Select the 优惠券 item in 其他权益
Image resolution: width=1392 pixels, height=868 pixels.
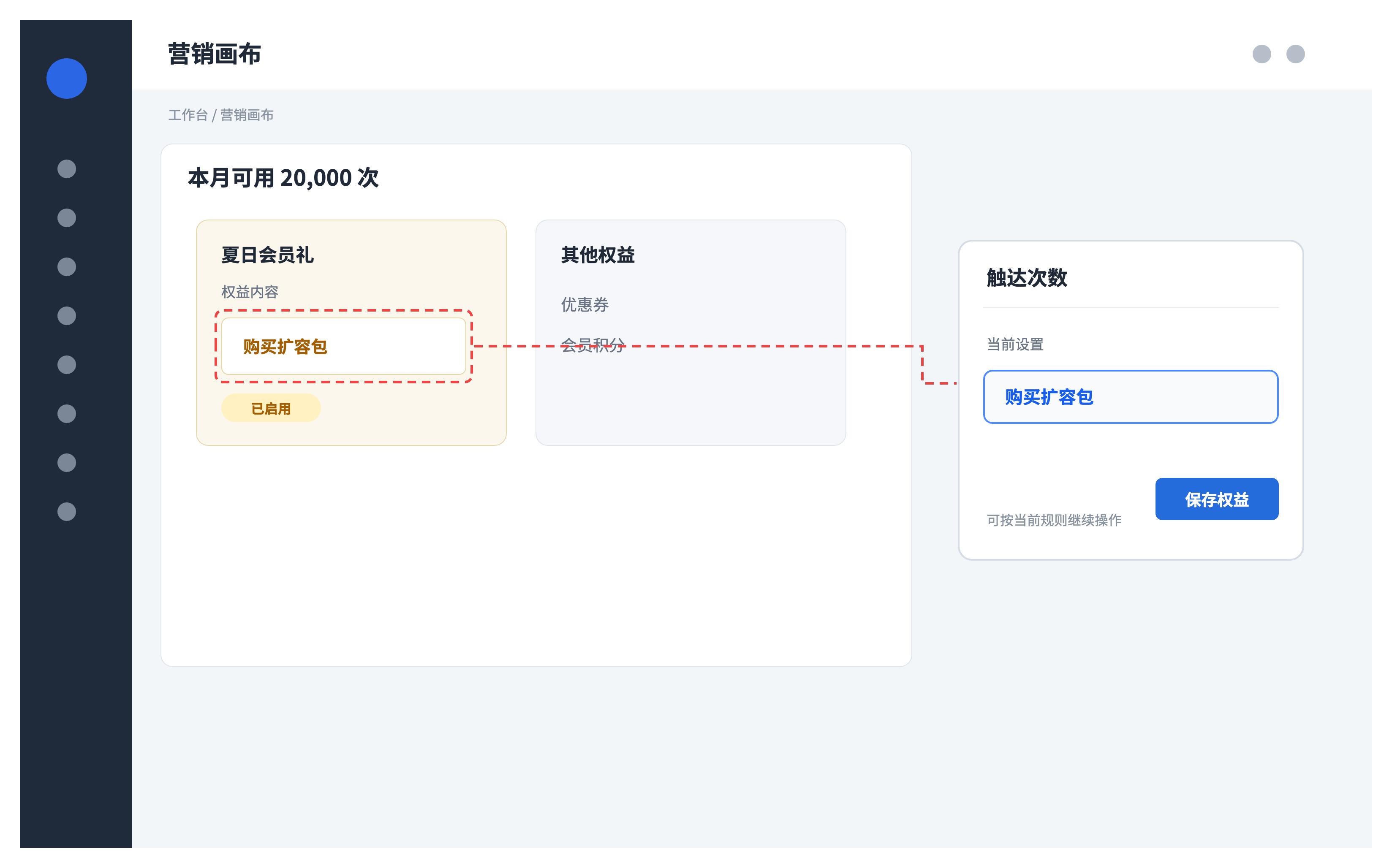pyautogui.click(x=585, y=305)
